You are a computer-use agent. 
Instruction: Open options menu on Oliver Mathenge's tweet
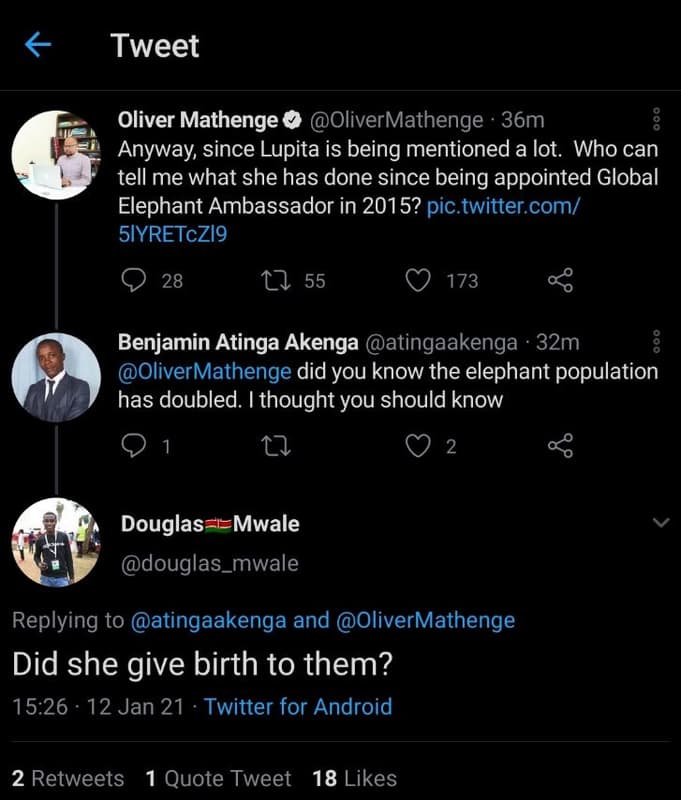[x=657, y=120]
